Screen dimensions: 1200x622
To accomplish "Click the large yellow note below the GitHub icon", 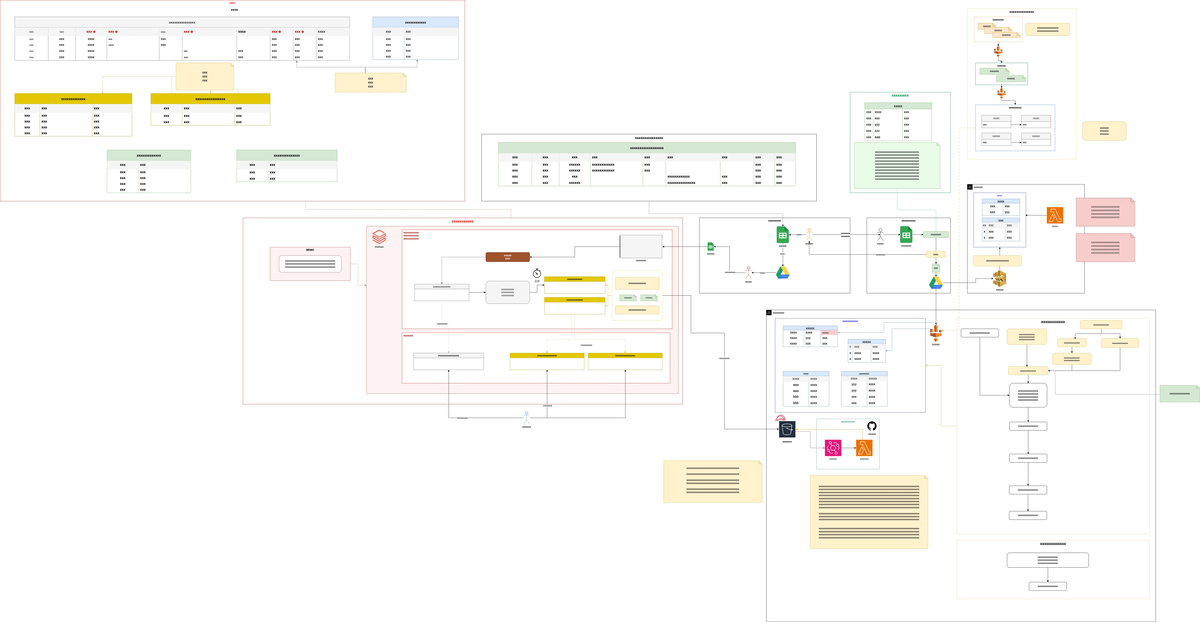I will (x=869, y=512).
